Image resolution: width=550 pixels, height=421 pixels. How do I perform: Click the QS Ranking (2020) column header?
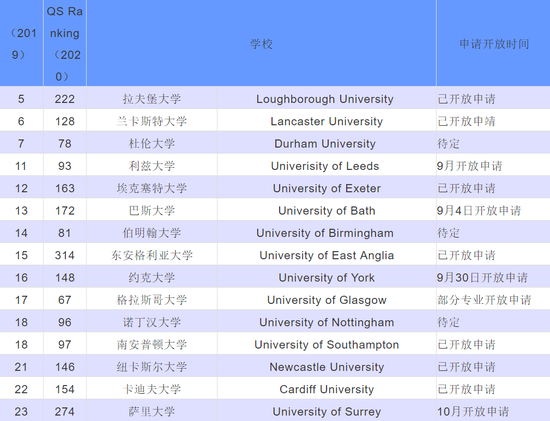[x=65, y=43]
